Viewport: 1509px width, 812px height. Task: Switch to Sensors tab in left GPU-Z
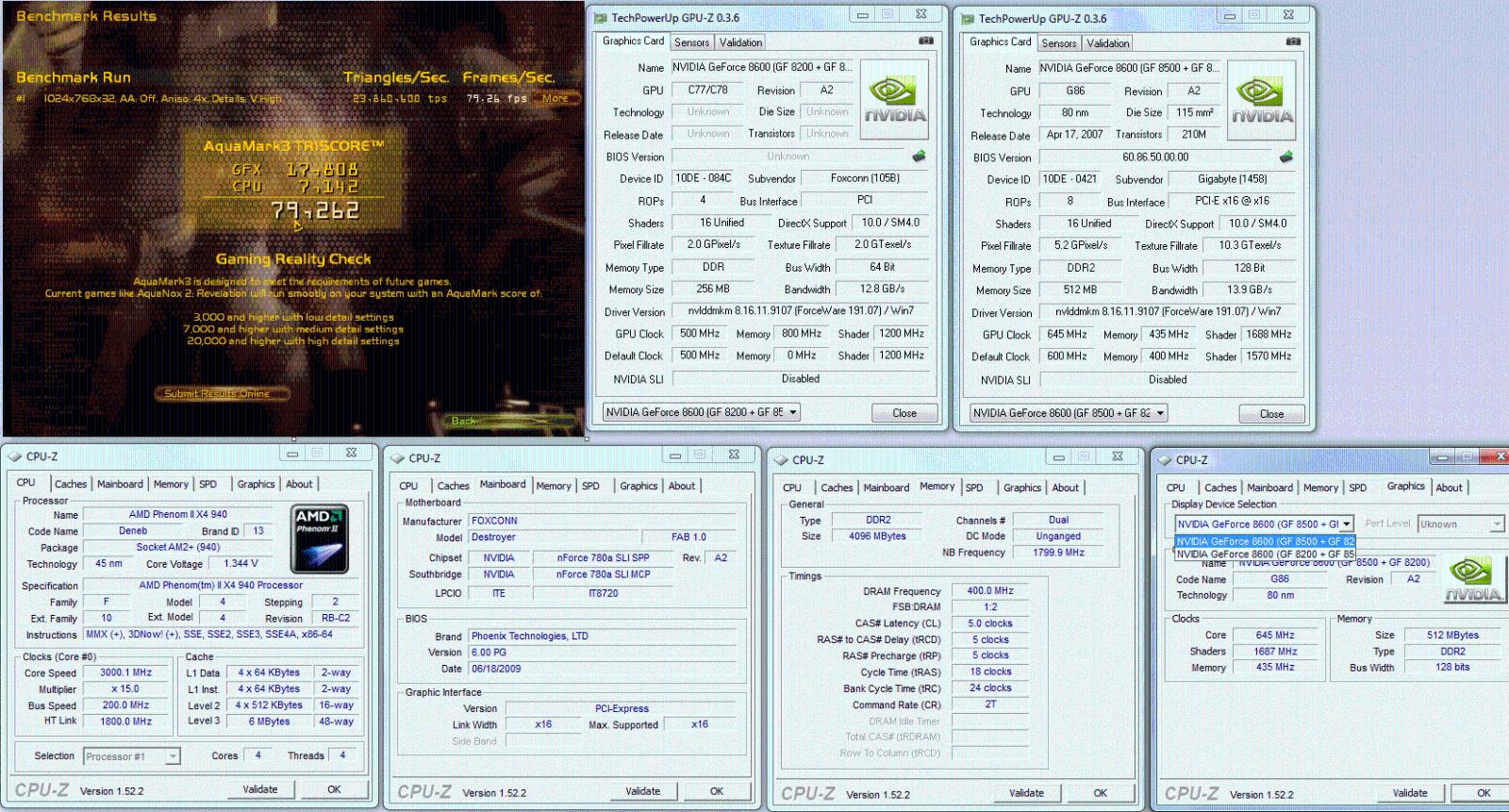691,42
